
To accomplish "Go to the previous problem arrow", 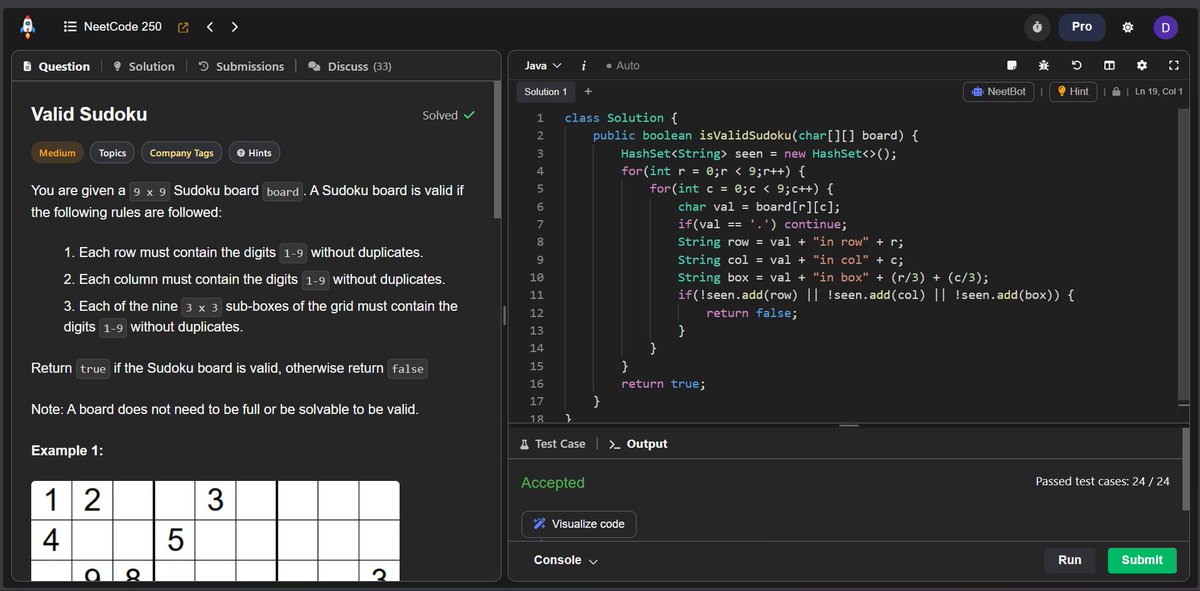I will click(x=210, y=27).
